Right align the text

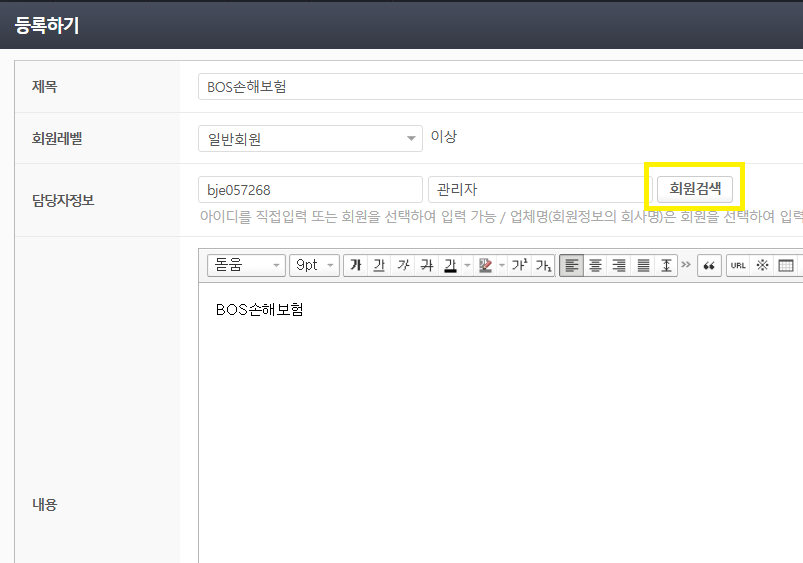tap(619, 265)
